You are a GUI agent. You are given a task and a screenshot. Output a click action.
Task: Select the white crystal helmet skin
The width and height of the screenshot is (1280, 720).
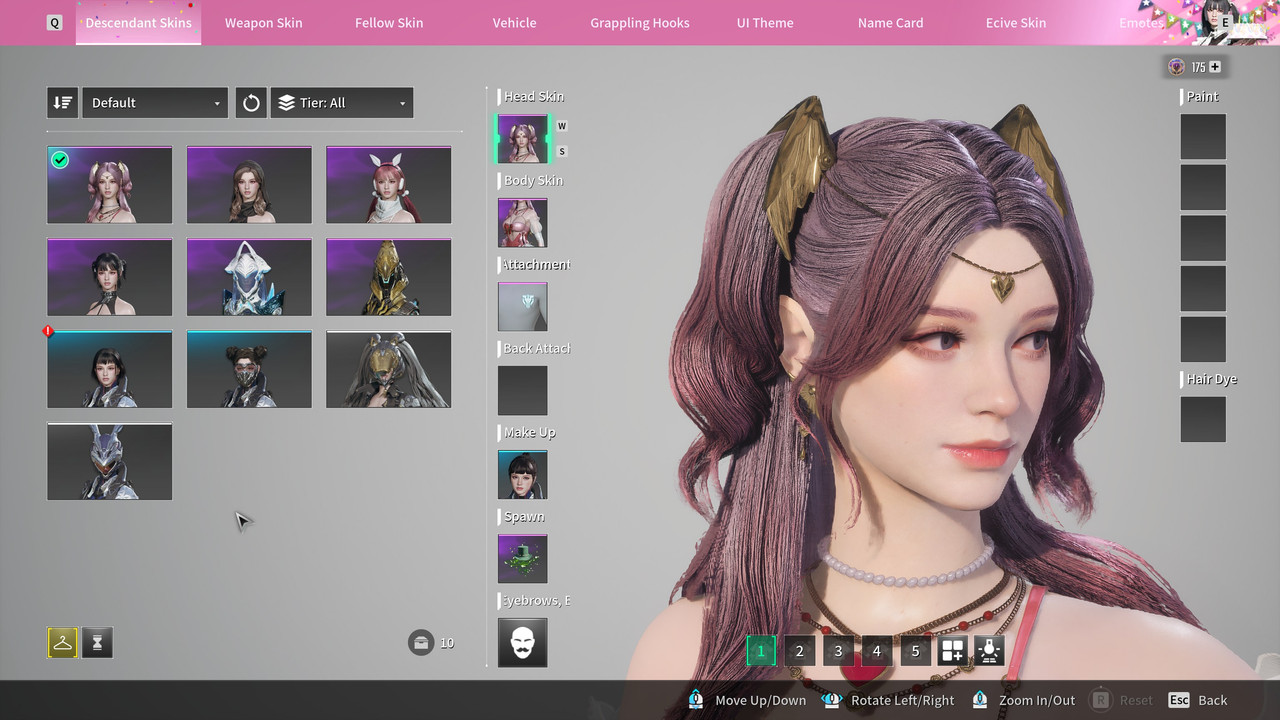pos(249,277)
